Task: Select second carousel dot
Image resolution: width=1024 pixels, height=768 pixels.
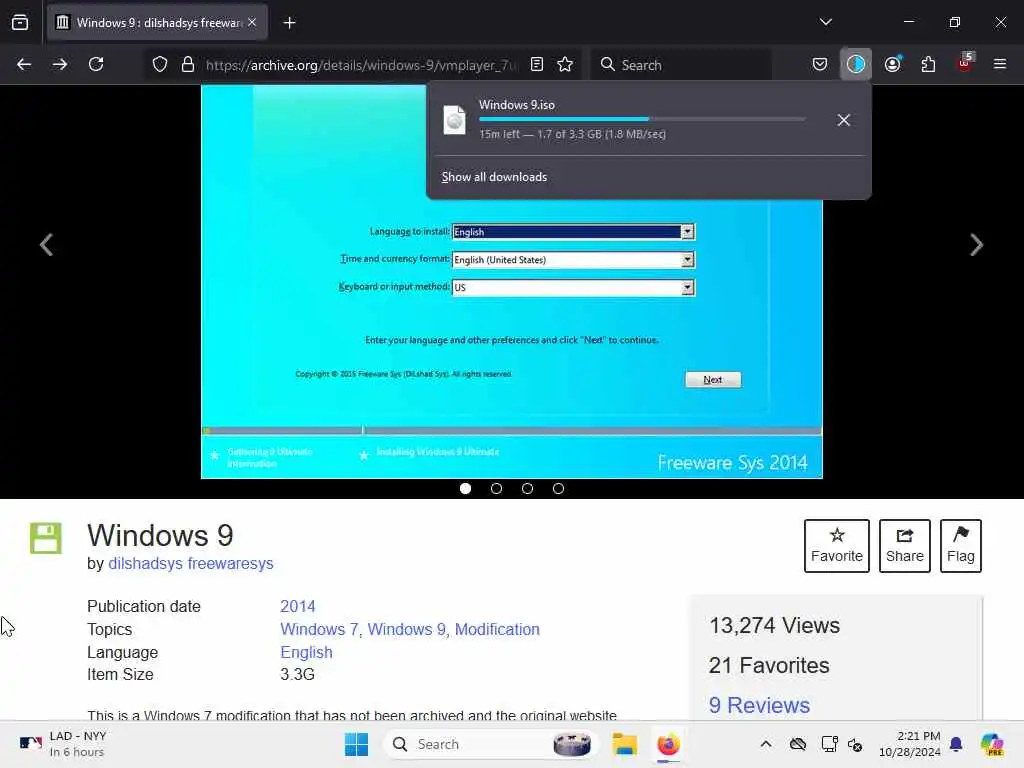Action: click(496, 488)
